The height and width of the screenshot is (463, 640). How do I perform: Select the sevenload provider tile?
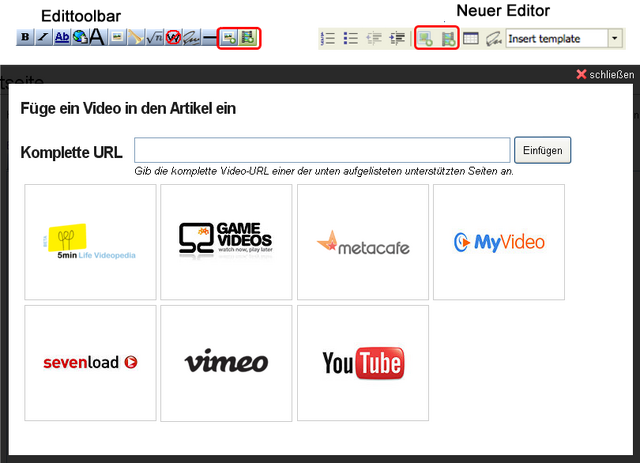click(90, 363)
